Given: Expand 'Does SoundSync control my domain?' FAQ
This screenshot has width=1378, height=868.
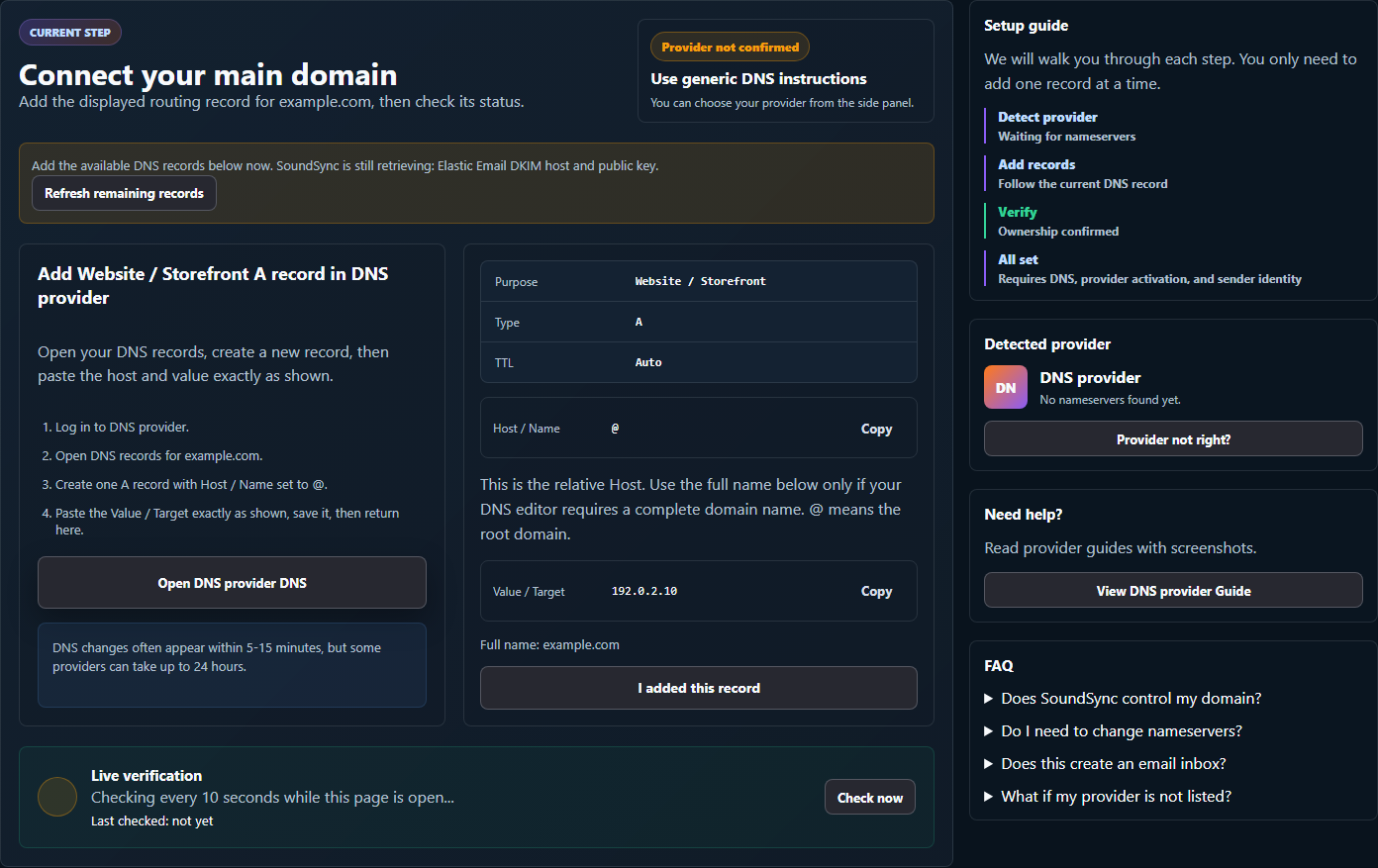Looking at the screenshot, I should 1123,699.
